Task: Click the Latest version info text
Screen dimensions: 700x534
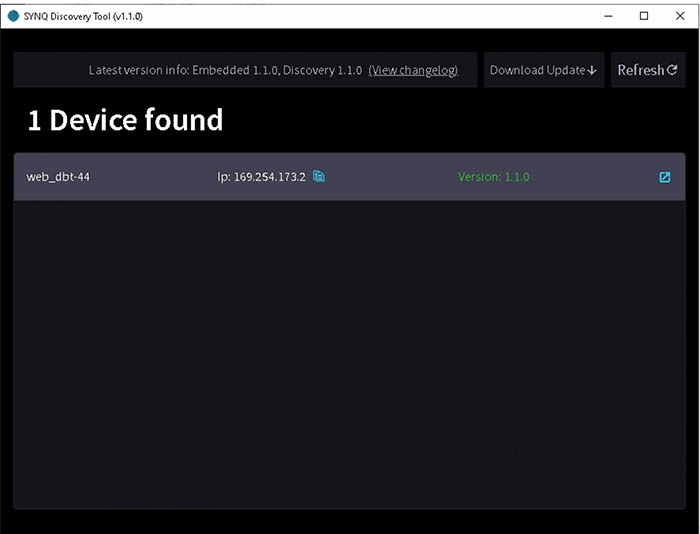Action: (225, 70)
